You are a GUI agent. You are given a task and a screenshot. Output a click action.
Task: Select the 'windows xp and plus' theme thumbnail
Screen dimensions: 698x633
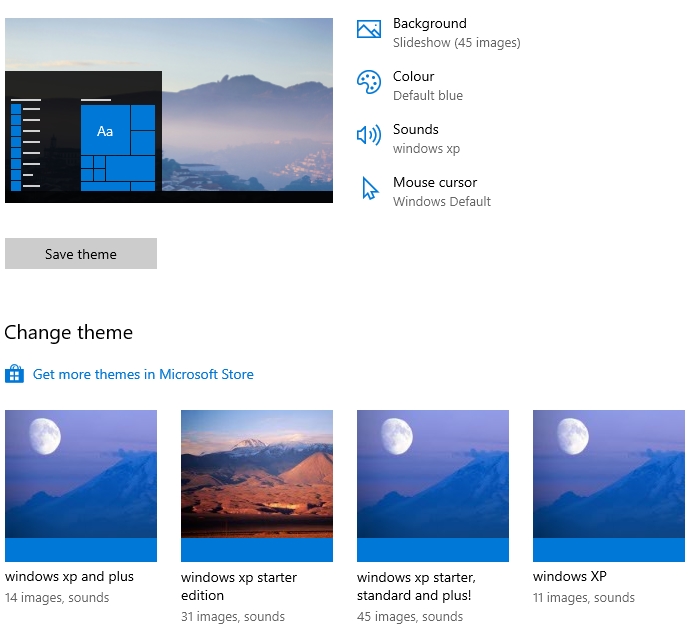tap(81, 486)
